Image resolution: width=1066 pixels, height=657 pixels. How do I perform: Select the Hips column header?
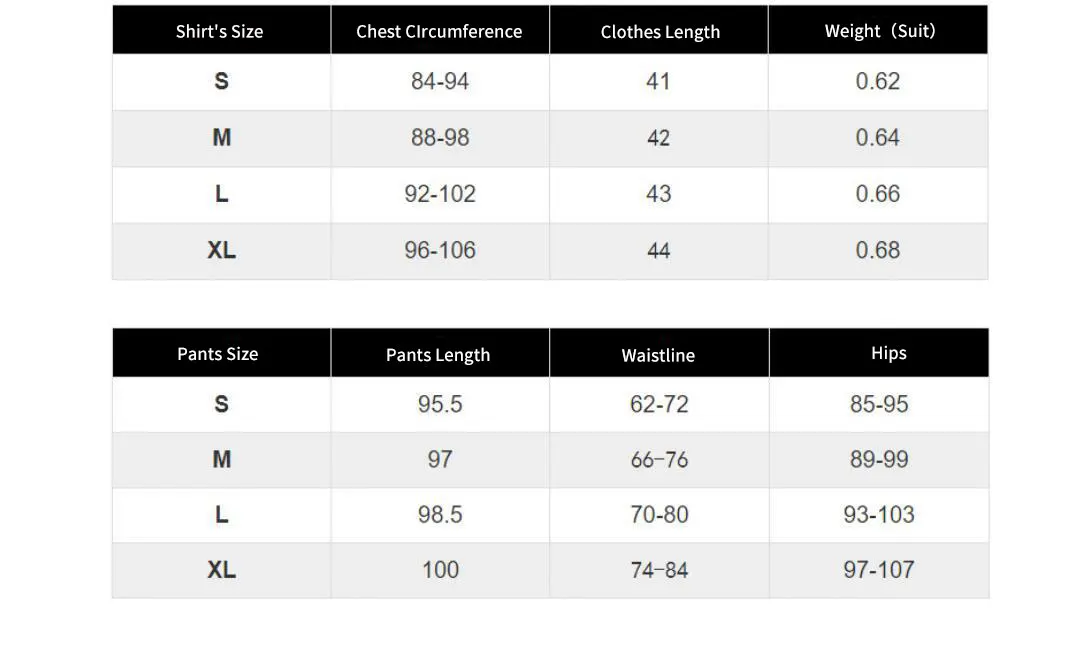tap(888, 353)
